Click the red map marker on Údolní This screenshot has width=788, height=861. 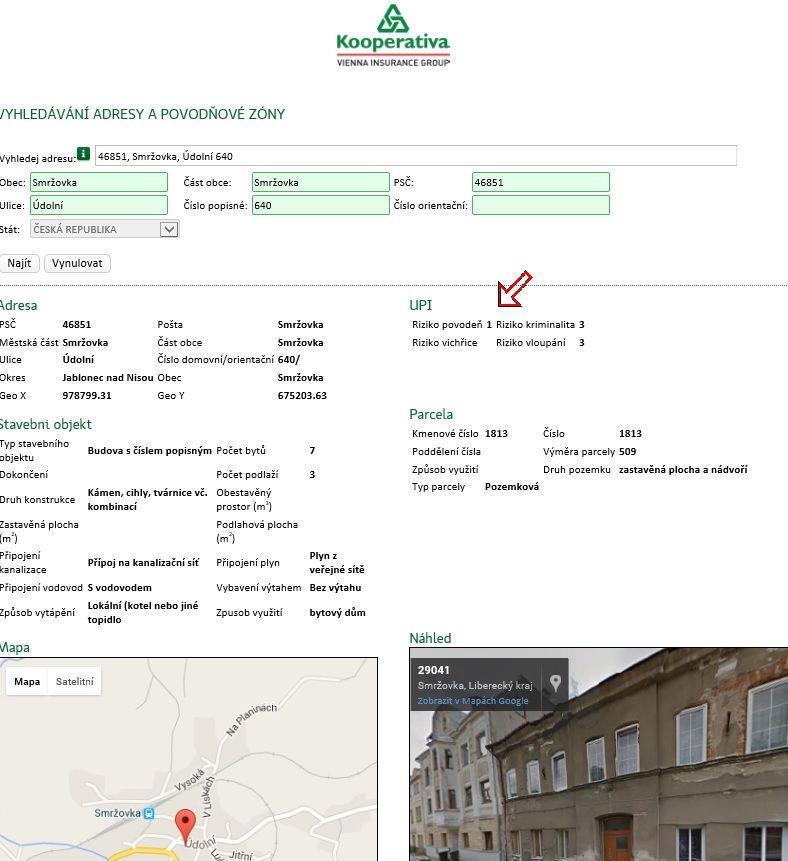(185, 825)
